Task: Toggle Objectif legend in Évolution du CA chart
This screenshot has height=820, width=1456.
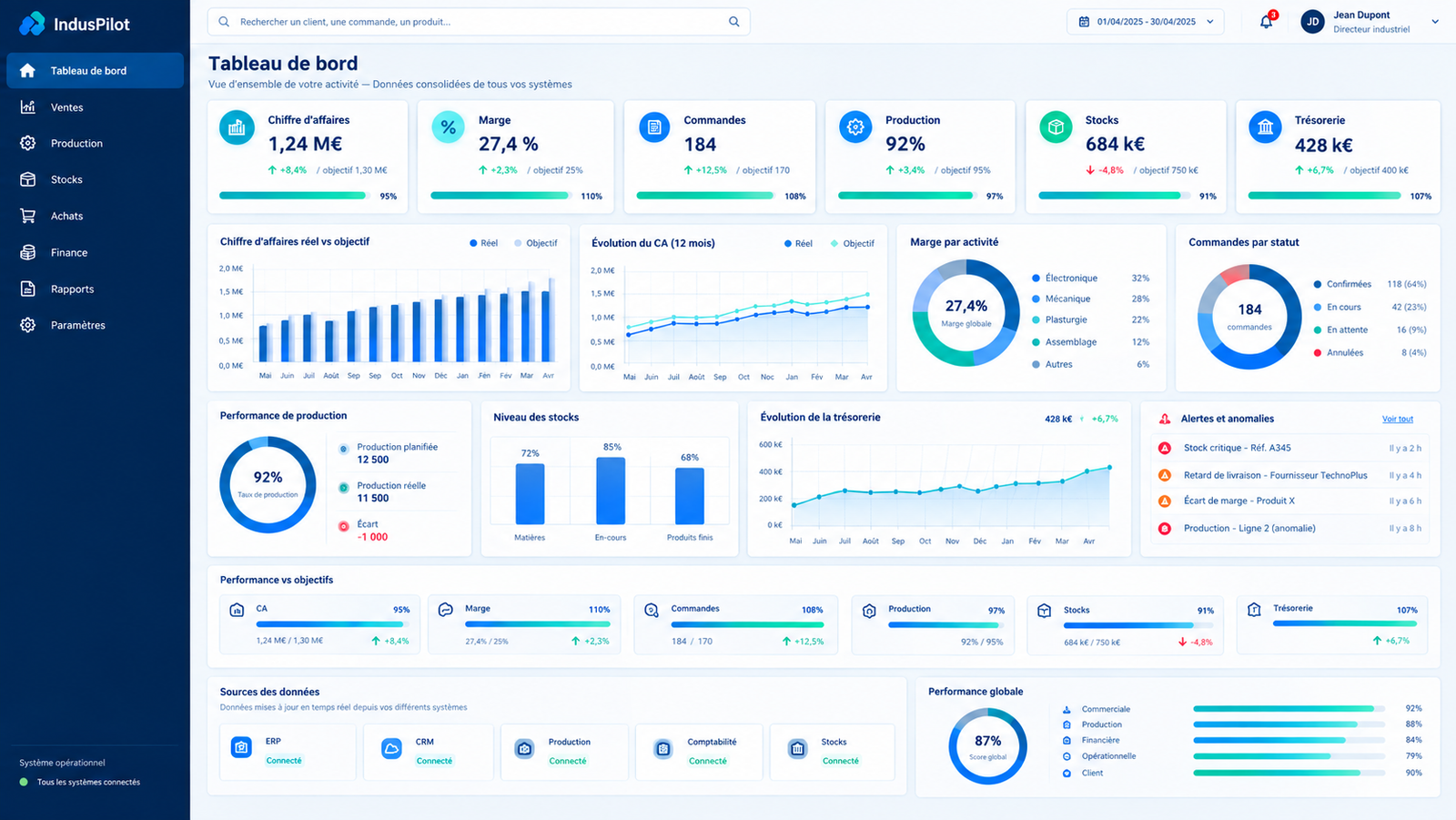Action: (x=853, y=244)
